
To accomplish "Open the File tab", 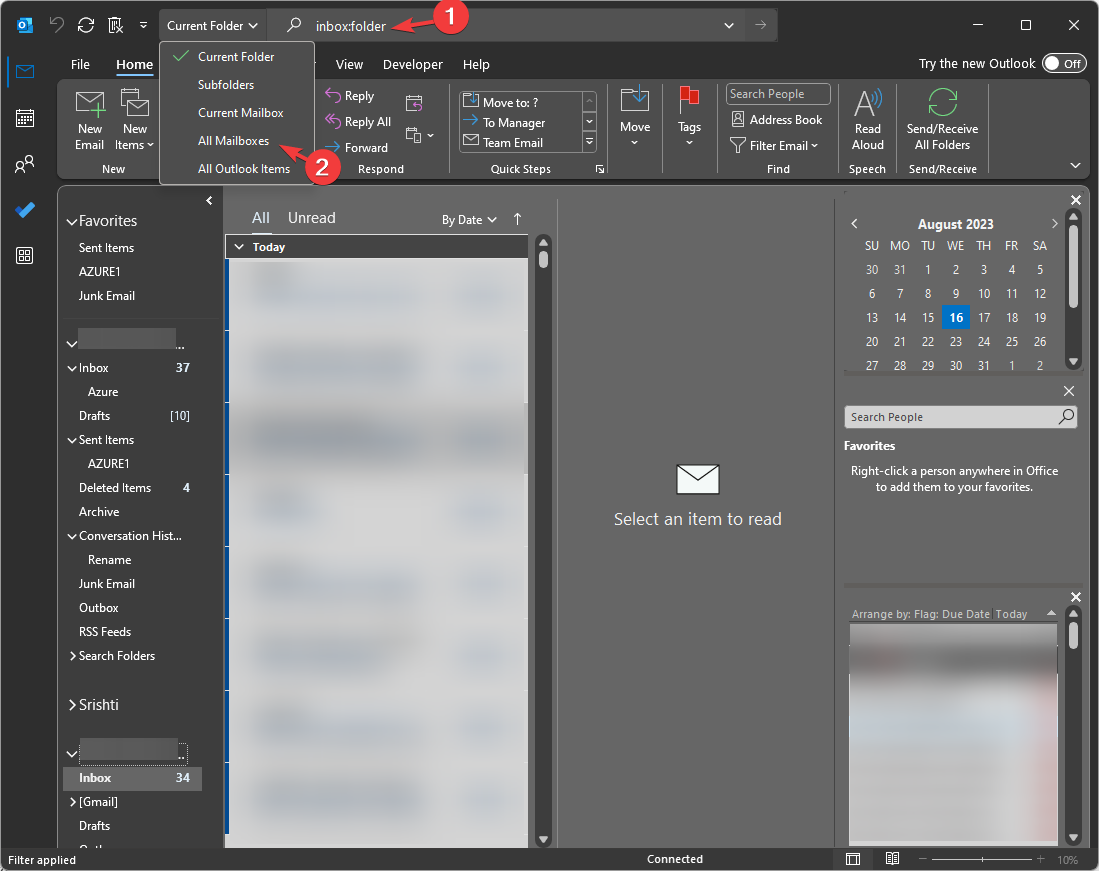I will click(x=81, y=64).
